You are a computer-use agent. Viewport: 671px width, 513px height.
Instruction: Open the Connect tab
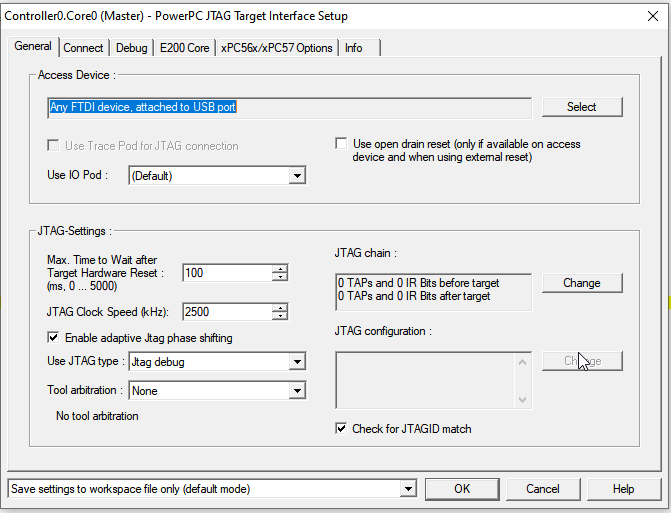83,48
